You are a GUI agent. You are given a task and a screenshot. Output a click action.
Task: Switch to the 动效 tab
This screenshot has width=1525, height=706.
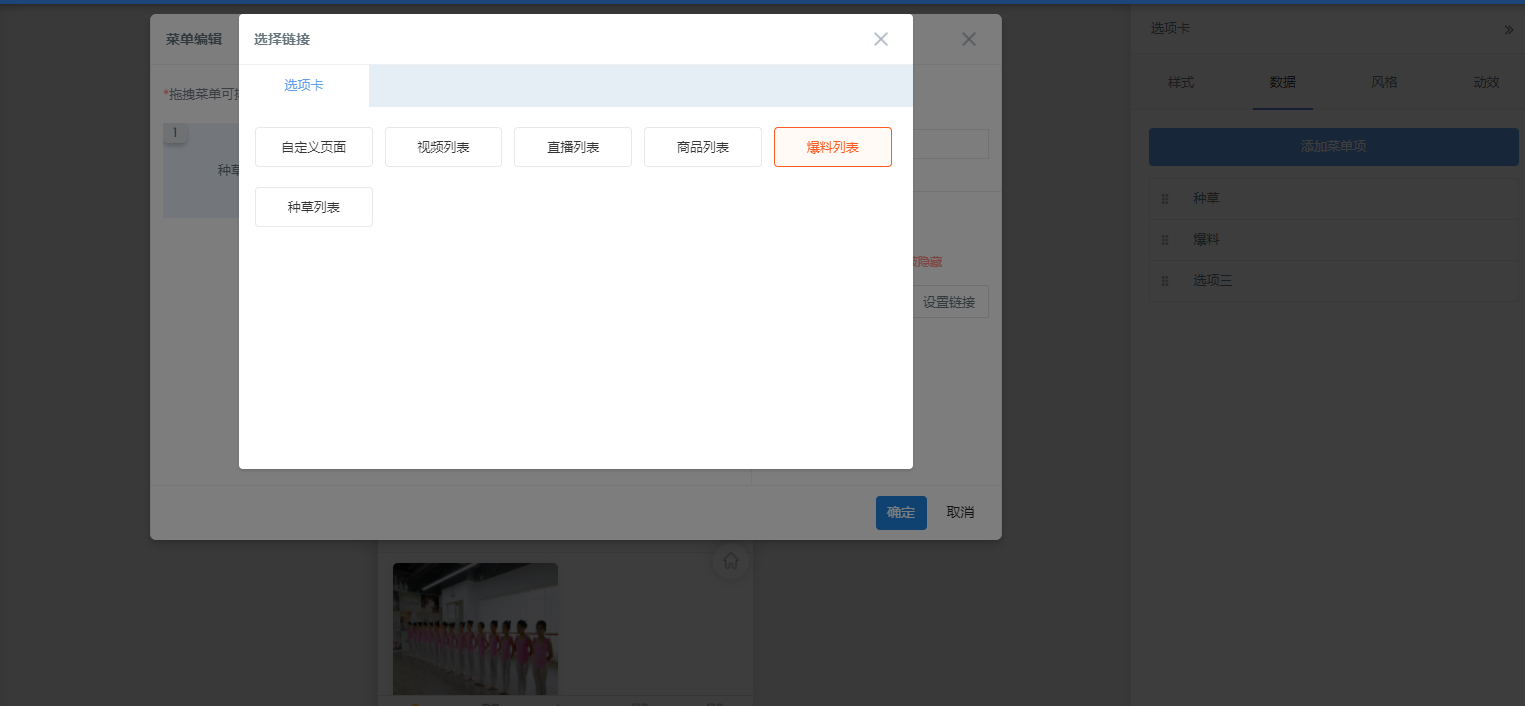coord(1486,82)
